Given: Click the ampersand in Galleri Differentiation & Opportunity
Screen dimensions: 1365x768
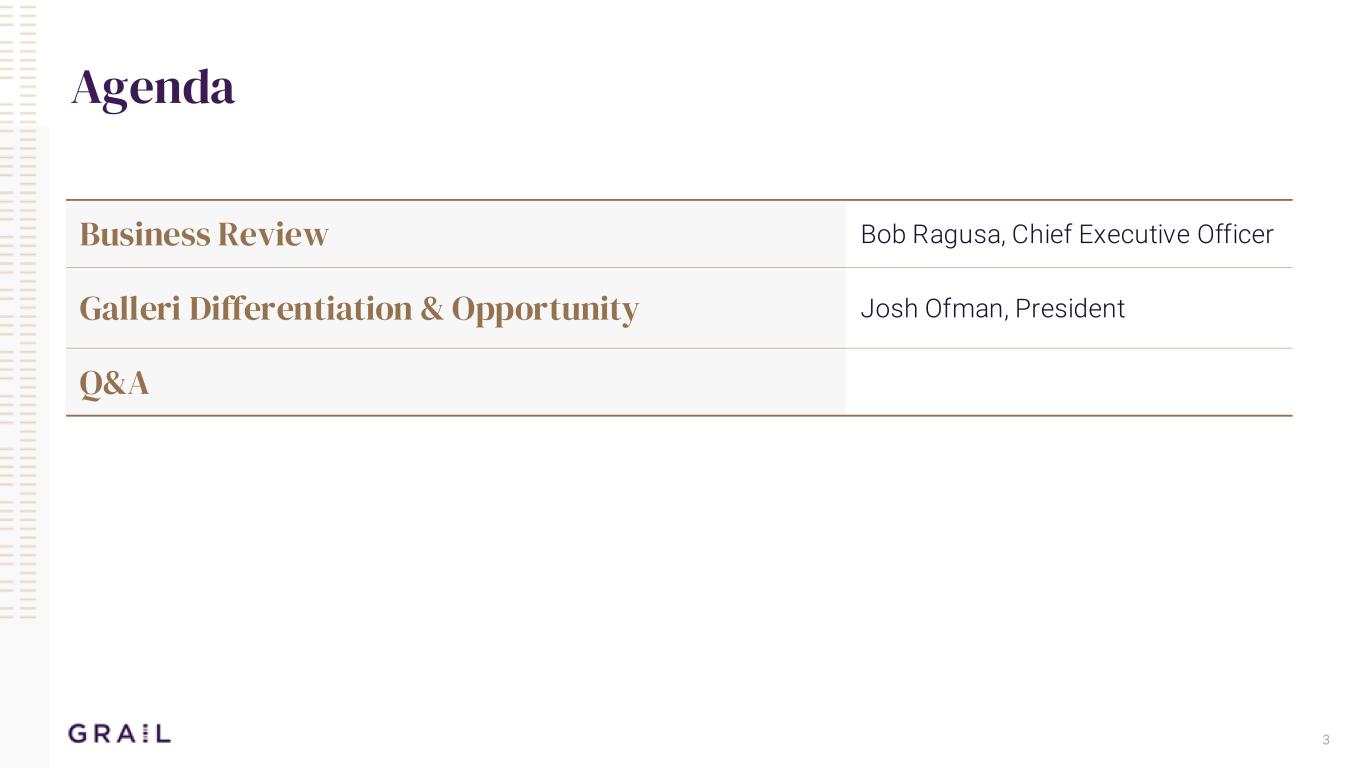Looking at the screenshot, I should click(432, 309).
